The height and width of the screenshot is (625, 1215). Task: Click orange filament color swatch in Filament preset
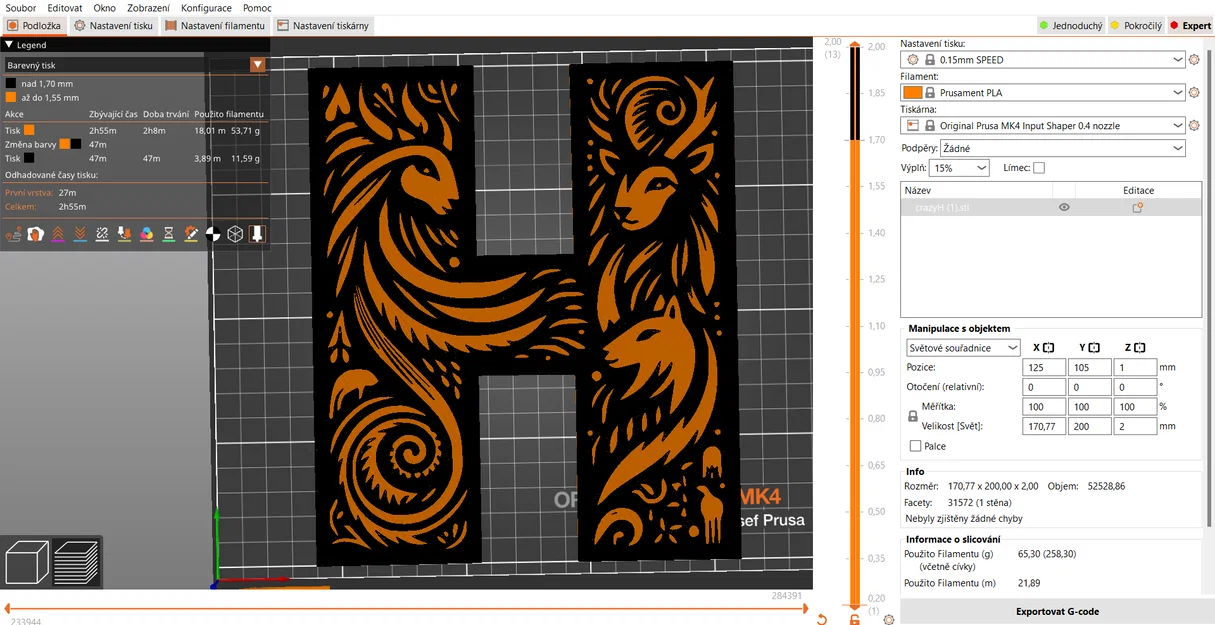tap(913, 93)
